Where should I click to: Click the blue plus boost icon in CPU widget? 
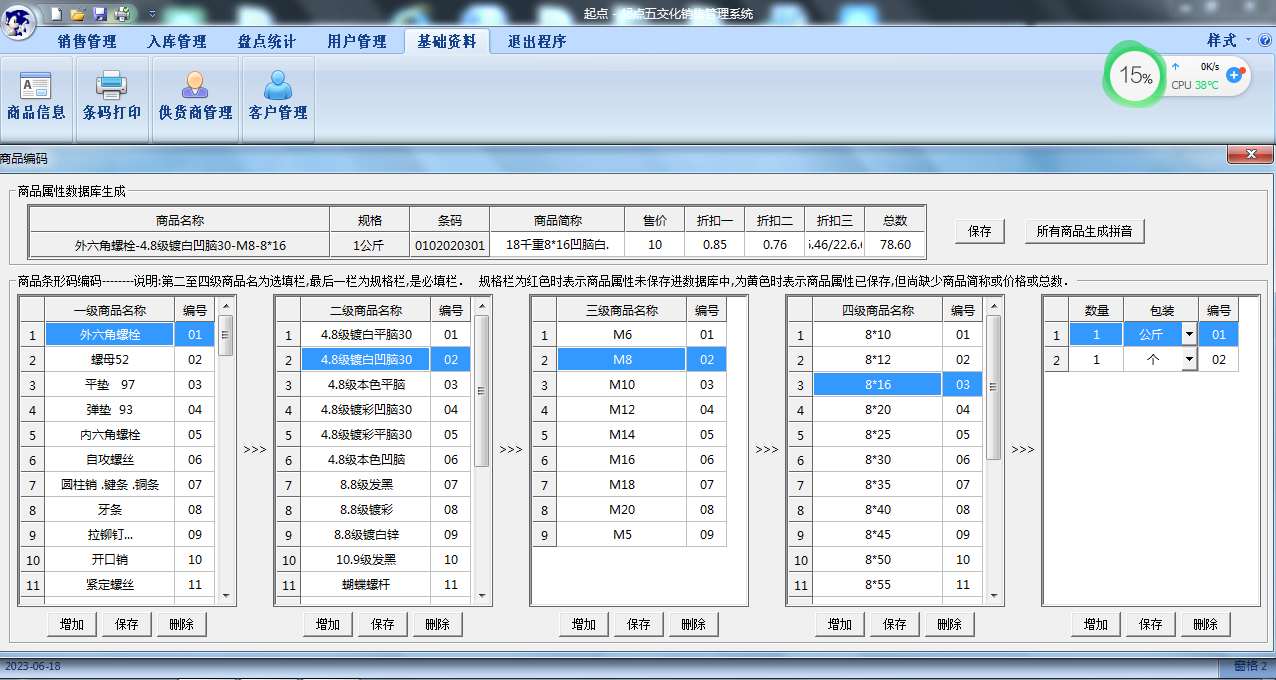pos(1234,75)
